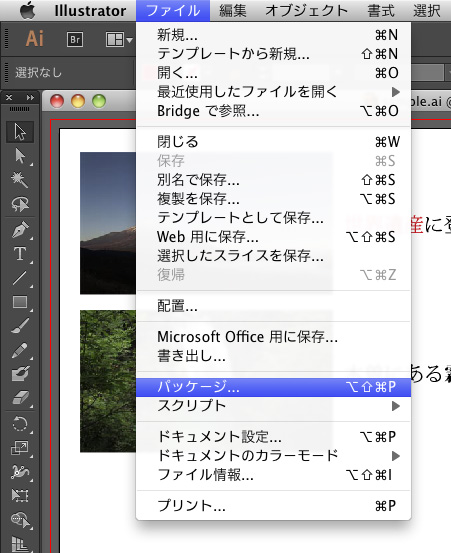
Task: Open the 書式 menu
Action: [x=380, y=11]
